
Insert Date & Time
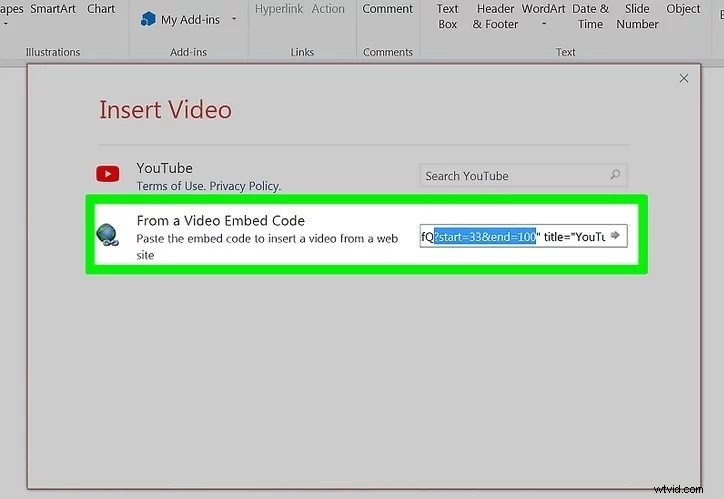[591, 16]
